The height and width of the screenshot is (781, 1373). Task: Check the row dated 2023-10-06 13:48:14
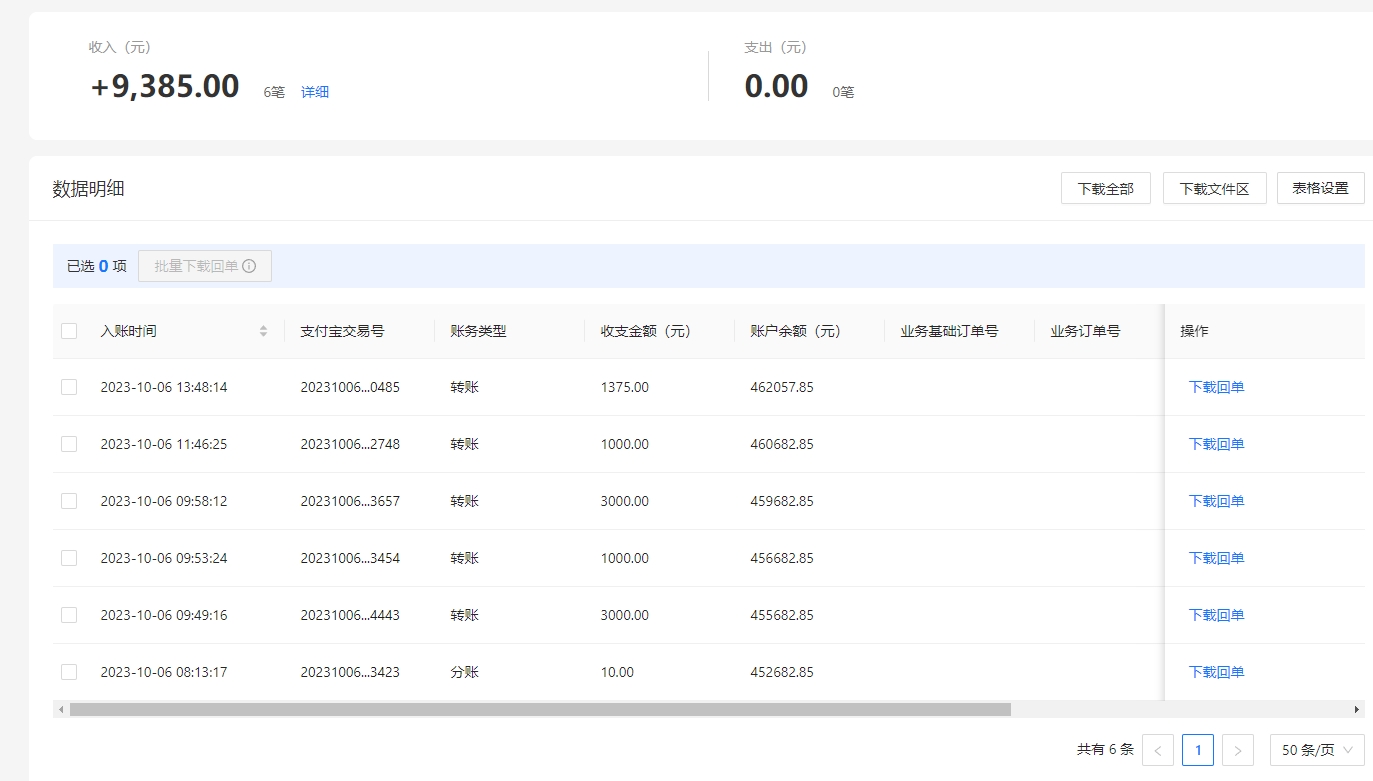click(69, 387)
